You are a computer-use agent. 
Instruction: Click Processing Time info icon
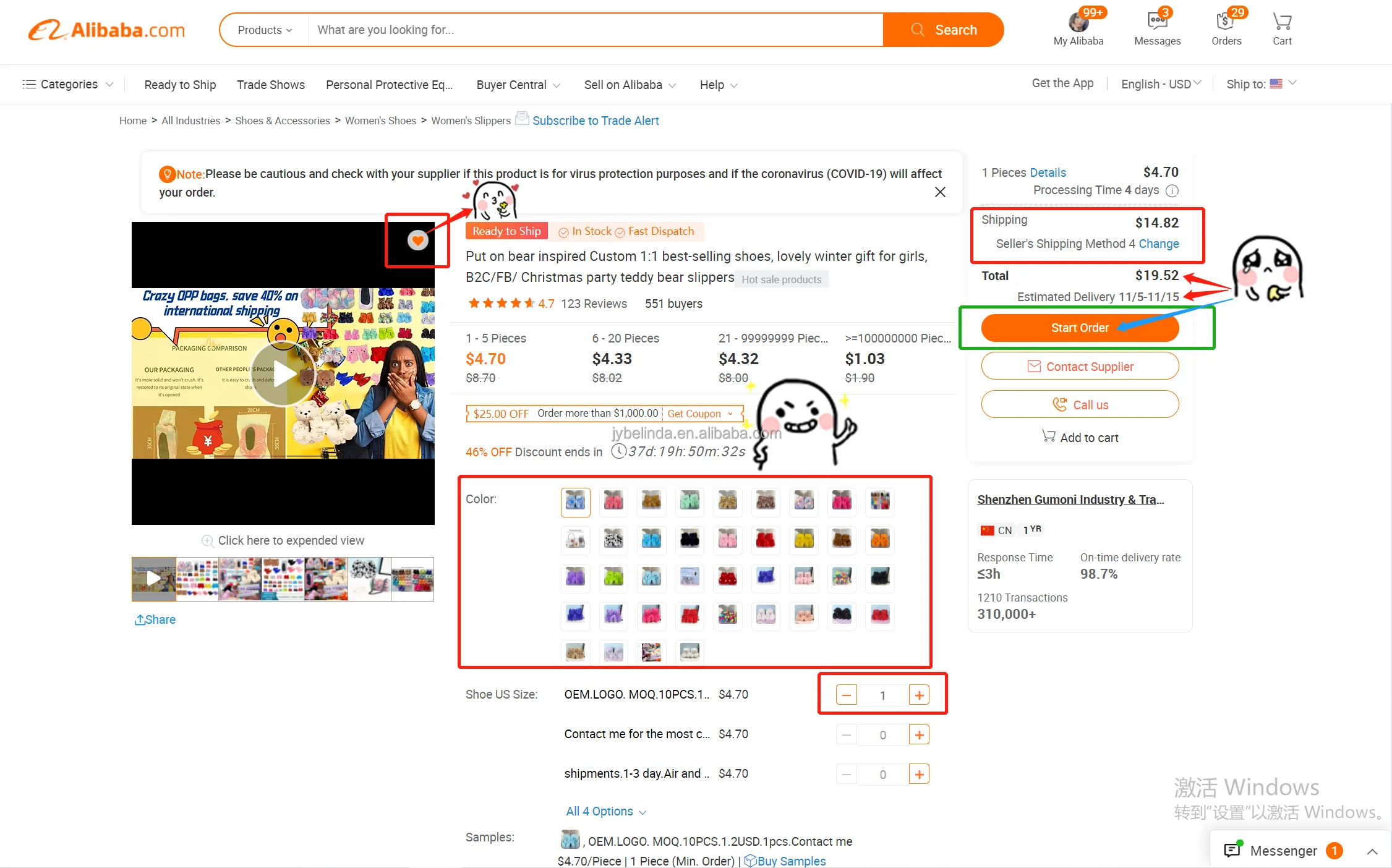click(x=1172, y=191)
